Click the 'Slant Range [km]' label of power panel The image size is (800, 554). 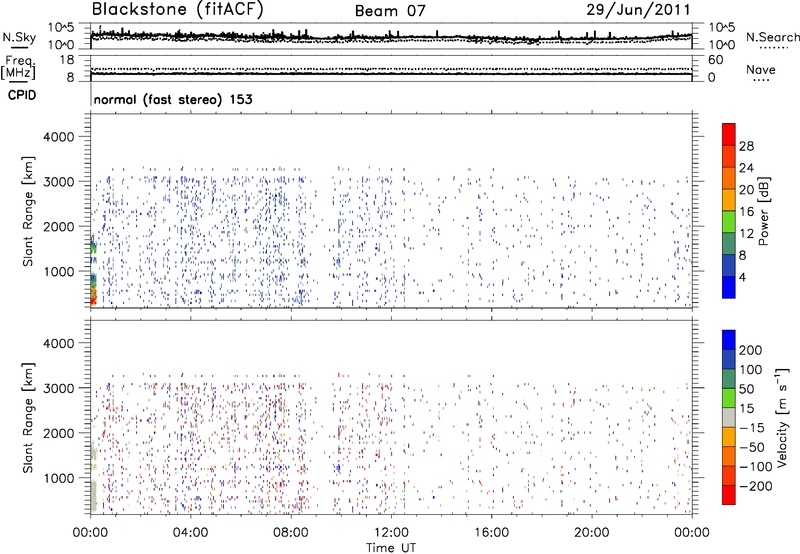tap(28, 211)
